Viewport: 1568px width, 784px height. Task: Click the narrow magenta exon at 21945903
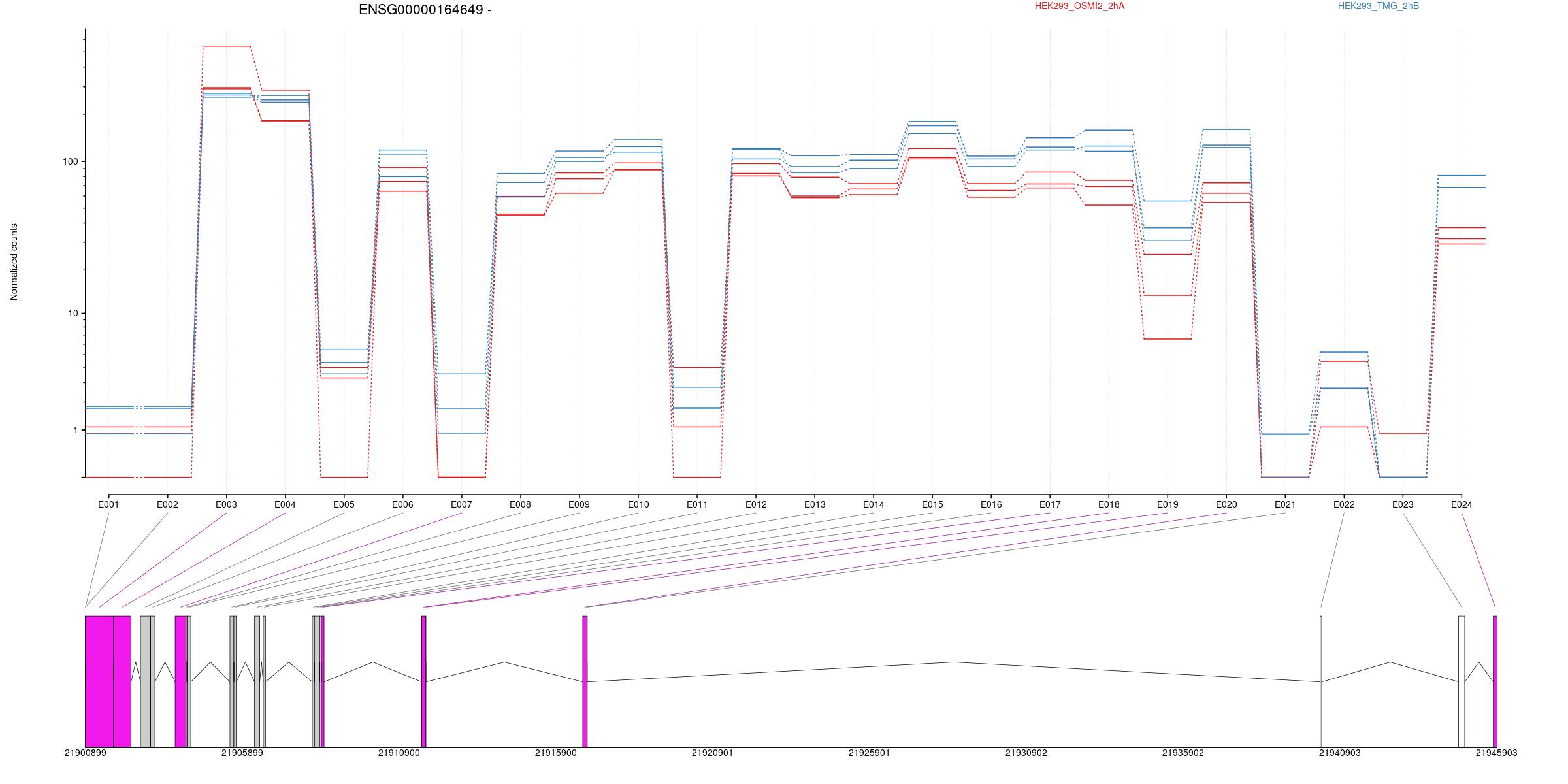[1495, 681]
